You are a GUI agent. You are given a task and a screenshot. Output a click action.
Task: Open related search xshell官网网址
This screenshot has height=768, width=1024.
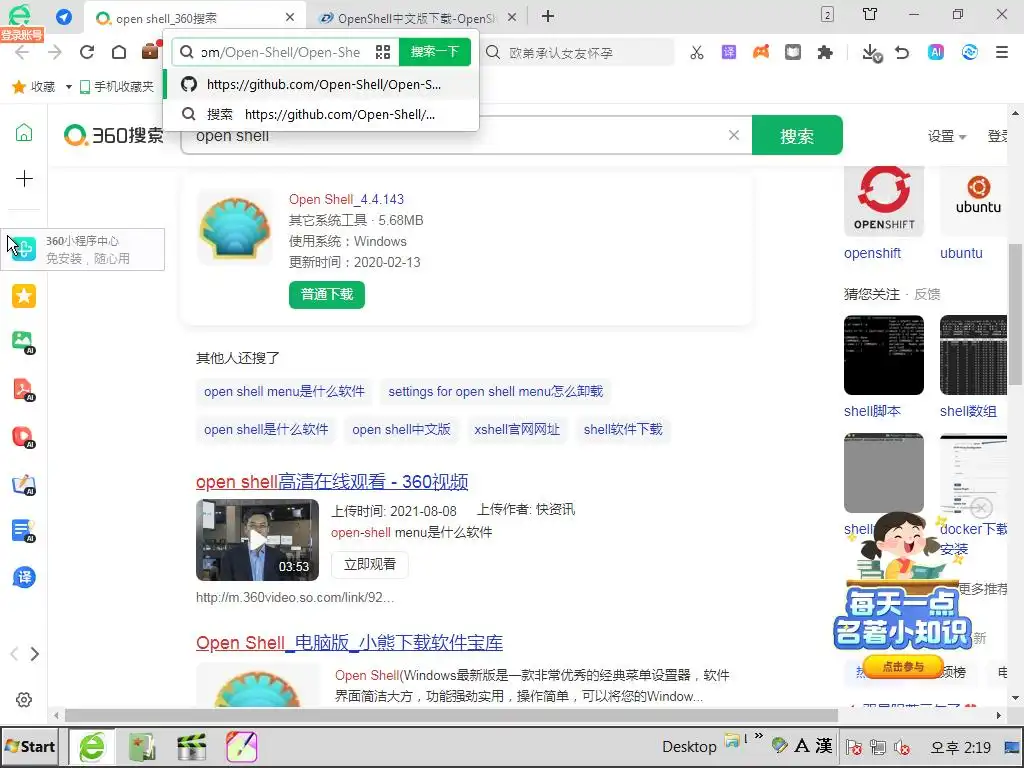(517, 430)
